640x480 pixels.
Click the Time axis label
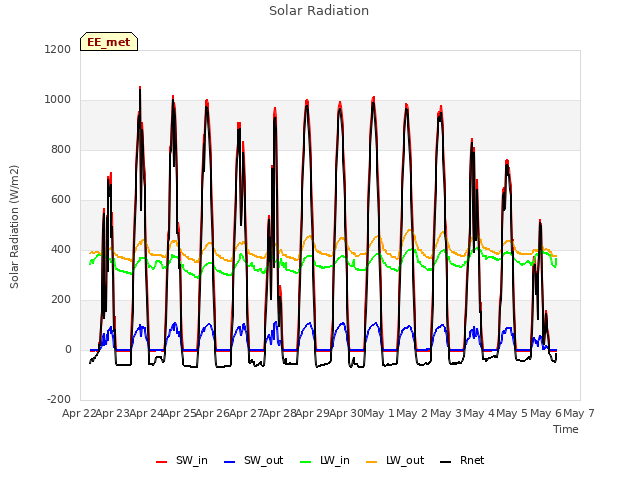[565, 429]
